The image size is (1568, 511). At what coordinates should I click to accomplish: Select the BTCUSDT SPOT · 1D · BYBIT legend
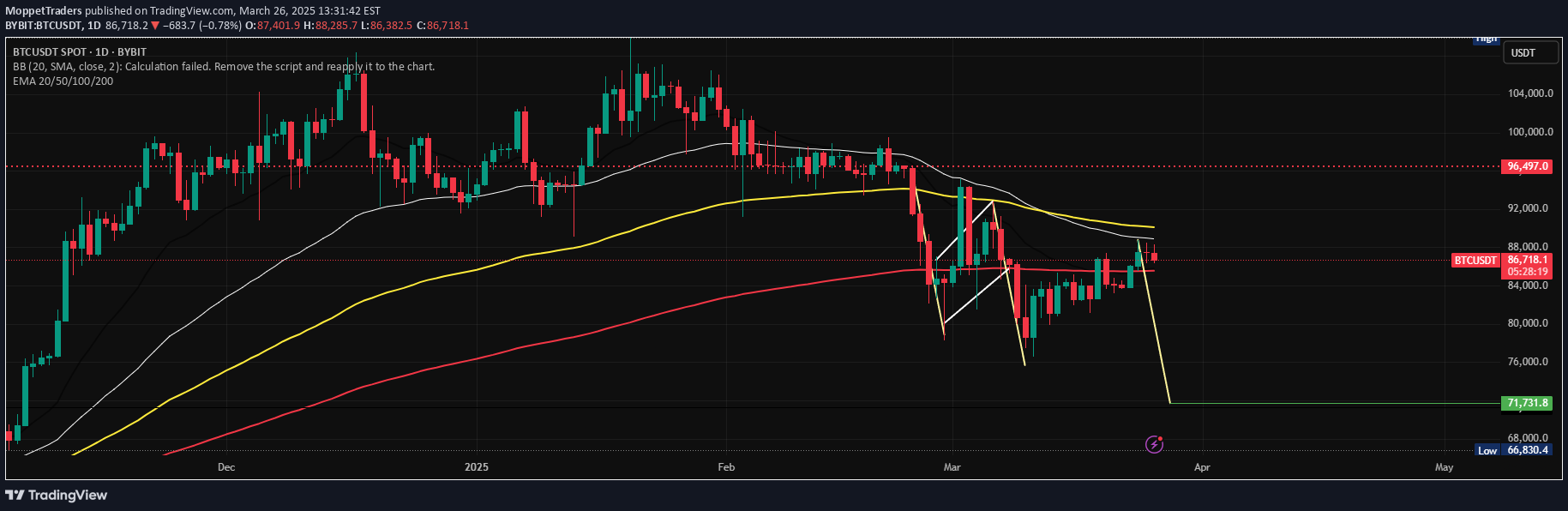(x=80, y=52)
